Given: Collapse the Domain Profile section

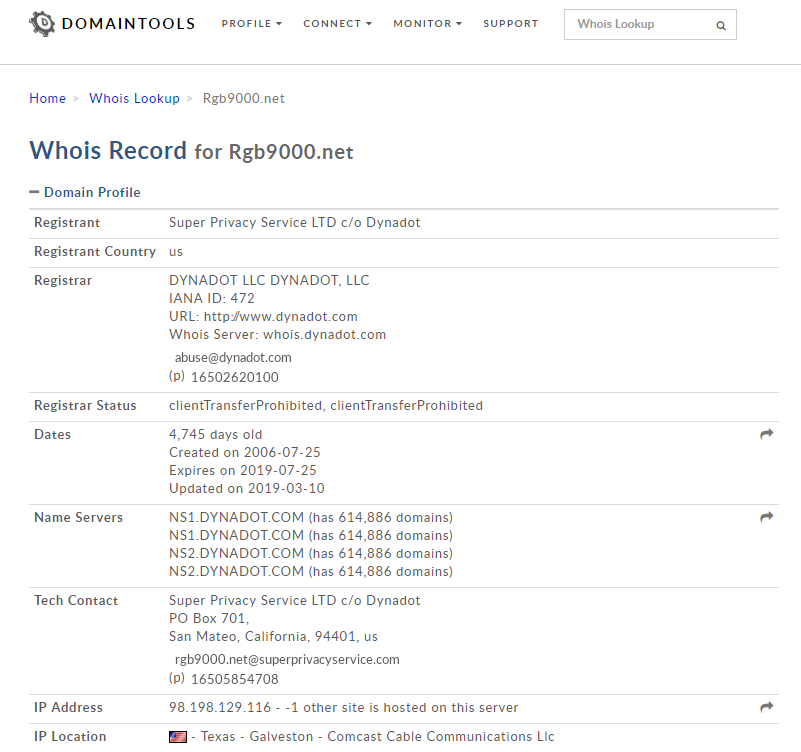Looking at the screenshot, I should [x=85, y=192].
